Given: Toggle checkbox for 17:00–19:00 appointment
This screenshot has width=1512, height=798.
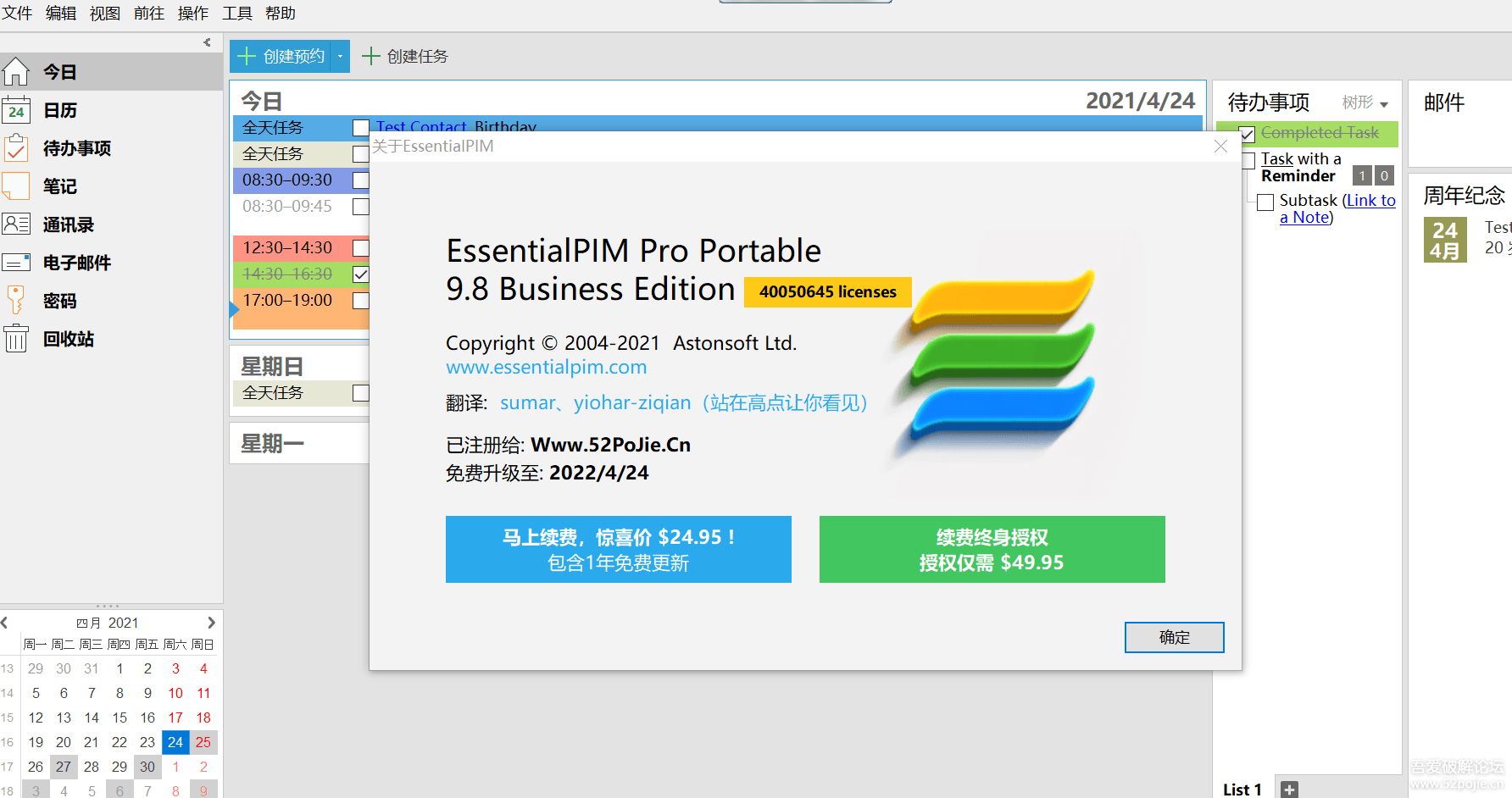Looking at the screenshot, I should click(x=361, y=301).
